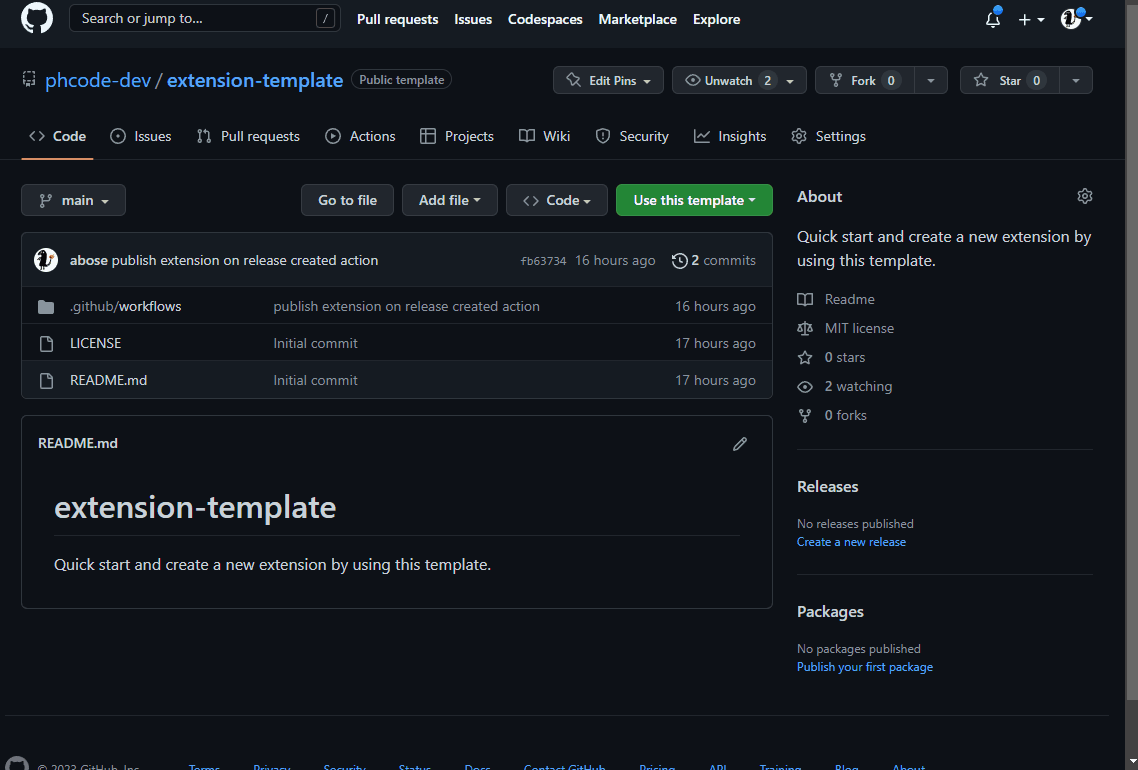Expand the Unwatch options arrow

click(790, 80)
